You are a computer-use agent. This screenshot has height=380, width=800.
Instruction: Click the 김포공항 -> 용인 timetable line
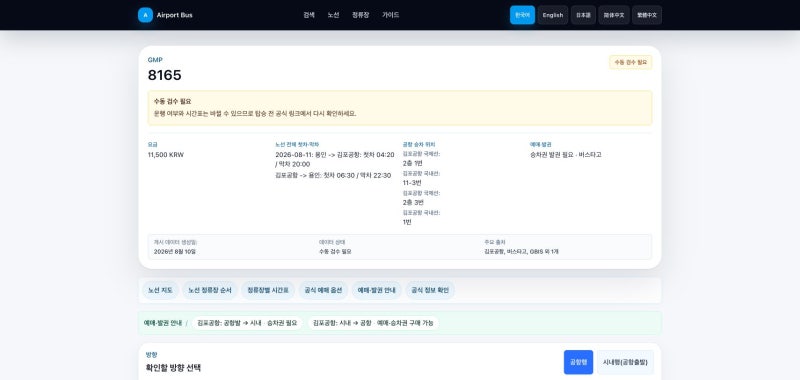[333, 175]
